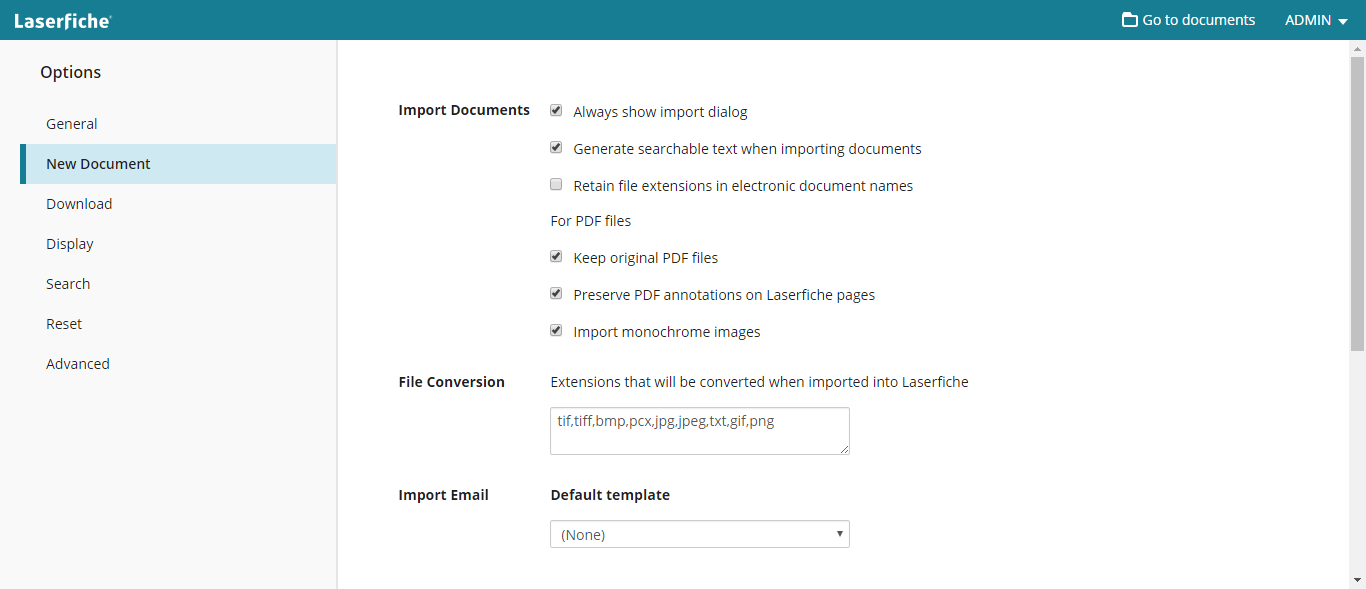This screenshot has width=1366, height=589.
Task: Uncheck Import monochrome images option
Action: click(x=556, y=331)
